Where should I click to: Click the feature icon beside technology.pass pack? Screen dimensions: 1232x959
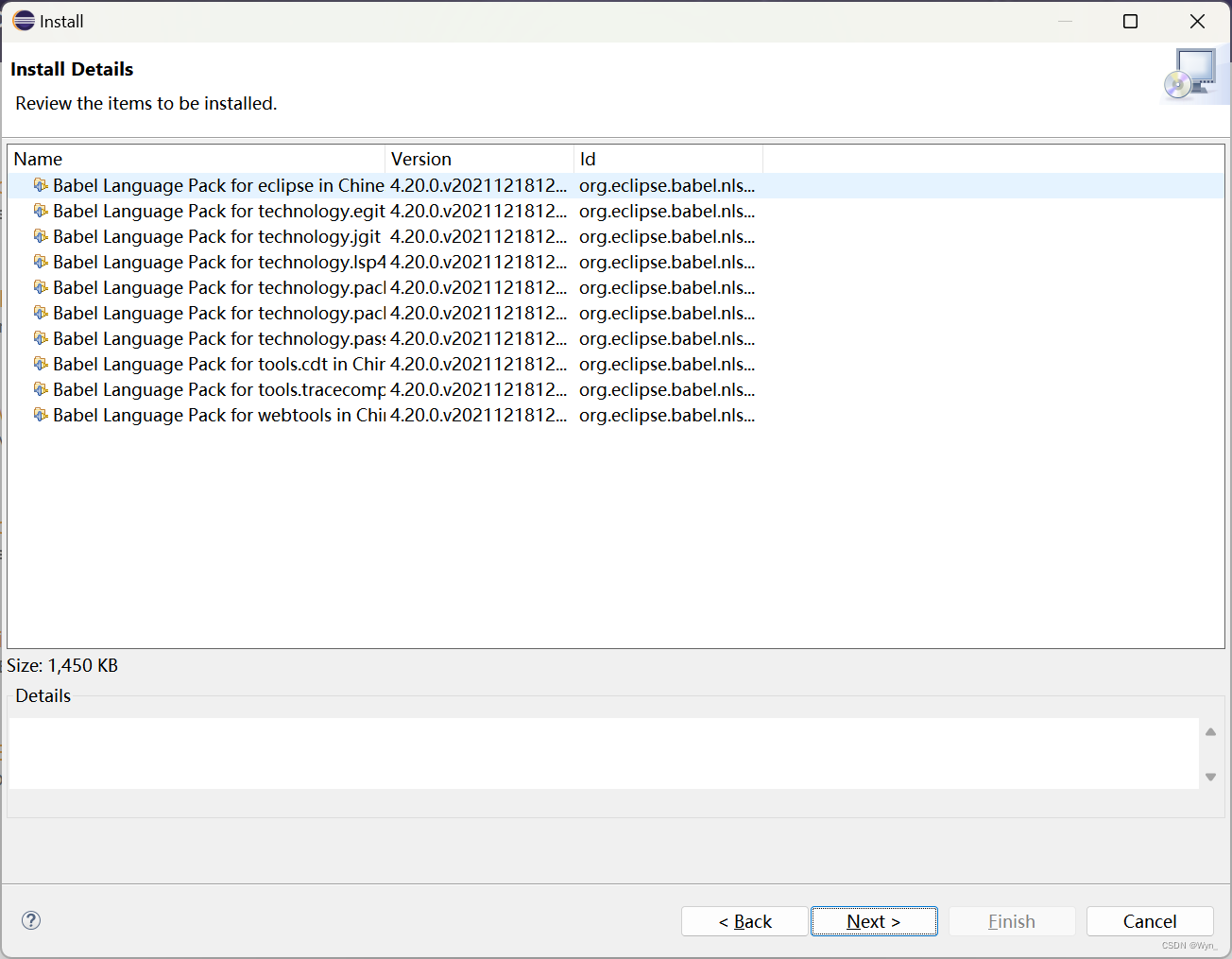tap(41, 338)
